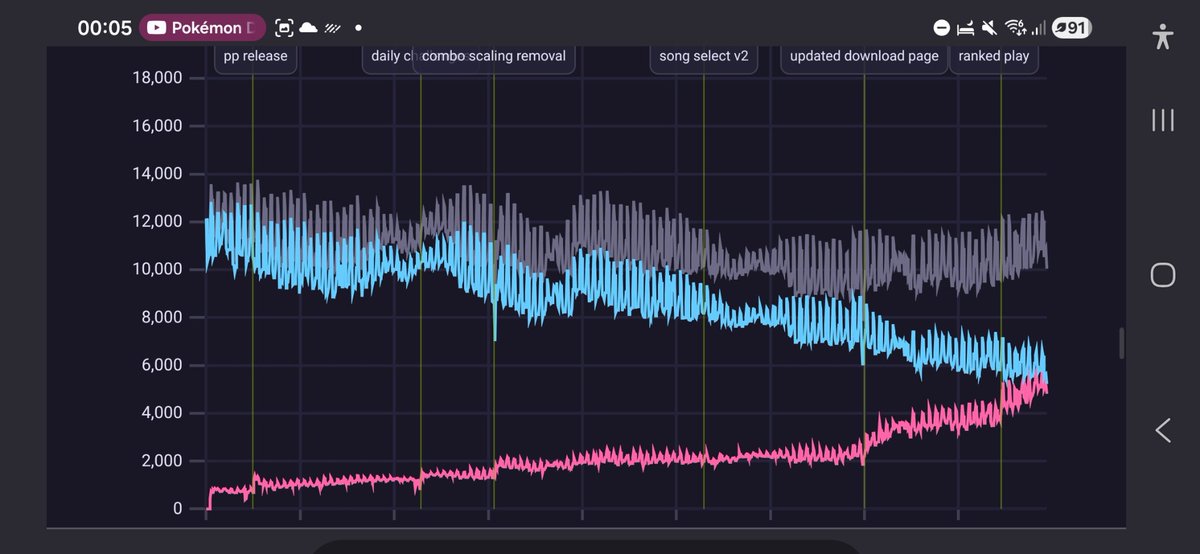Click the 8,000 y-axis label
This screenshot has height=554, width=1200.
160,318
